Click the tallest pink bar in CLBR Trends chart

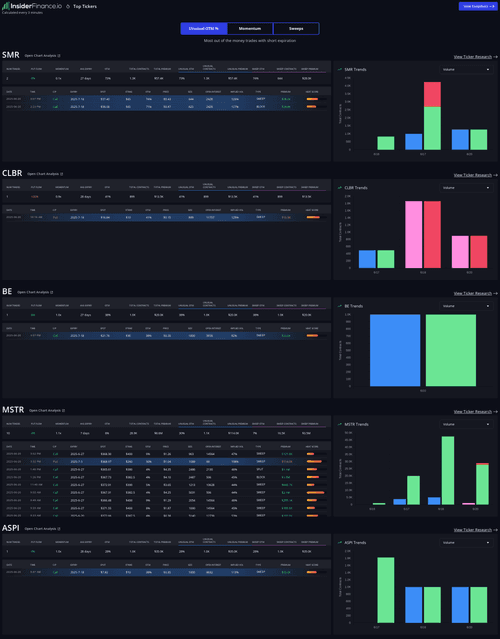(414, 234)
